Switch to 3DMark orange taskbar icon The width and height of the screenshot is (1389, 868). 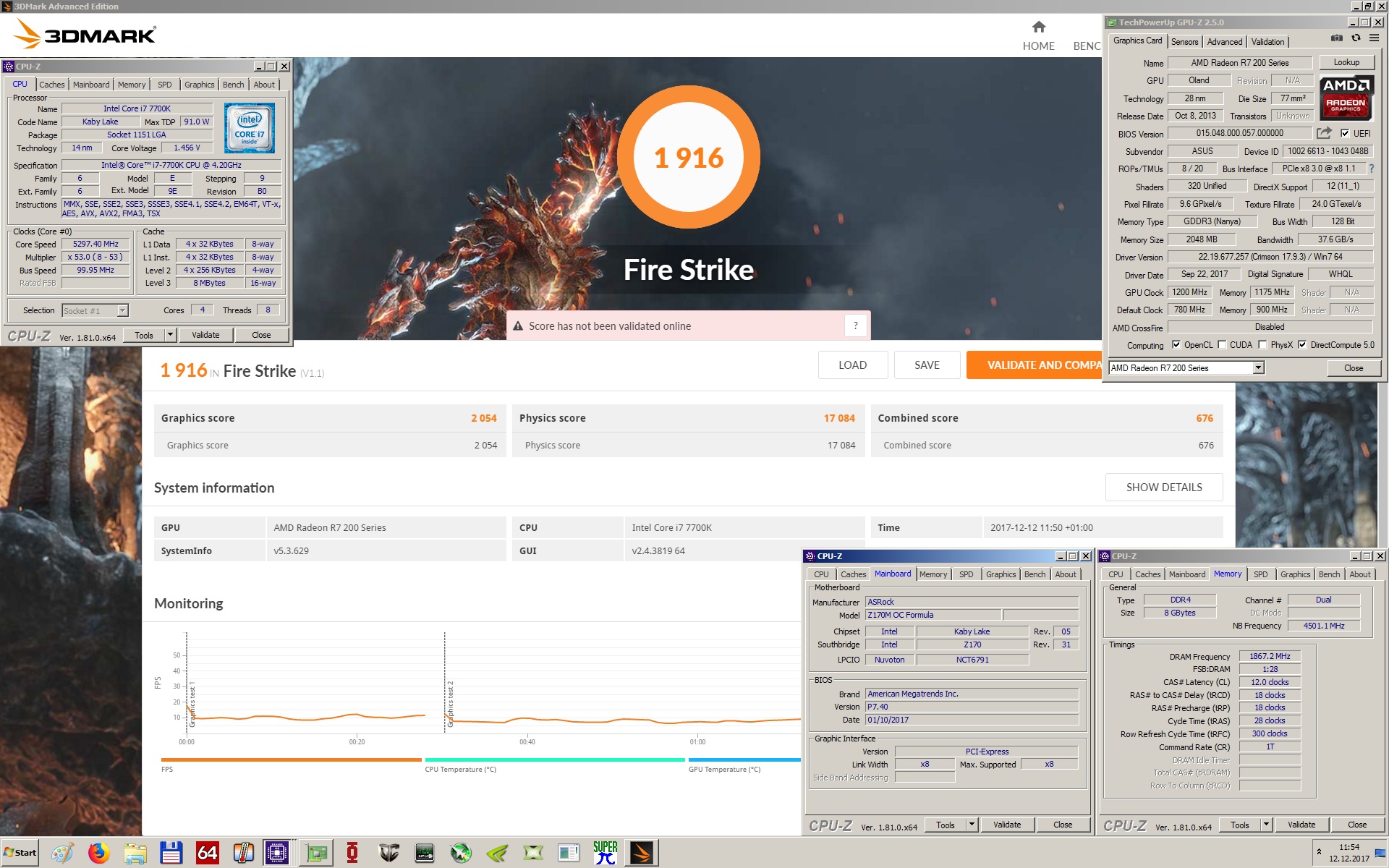[642, 854]
